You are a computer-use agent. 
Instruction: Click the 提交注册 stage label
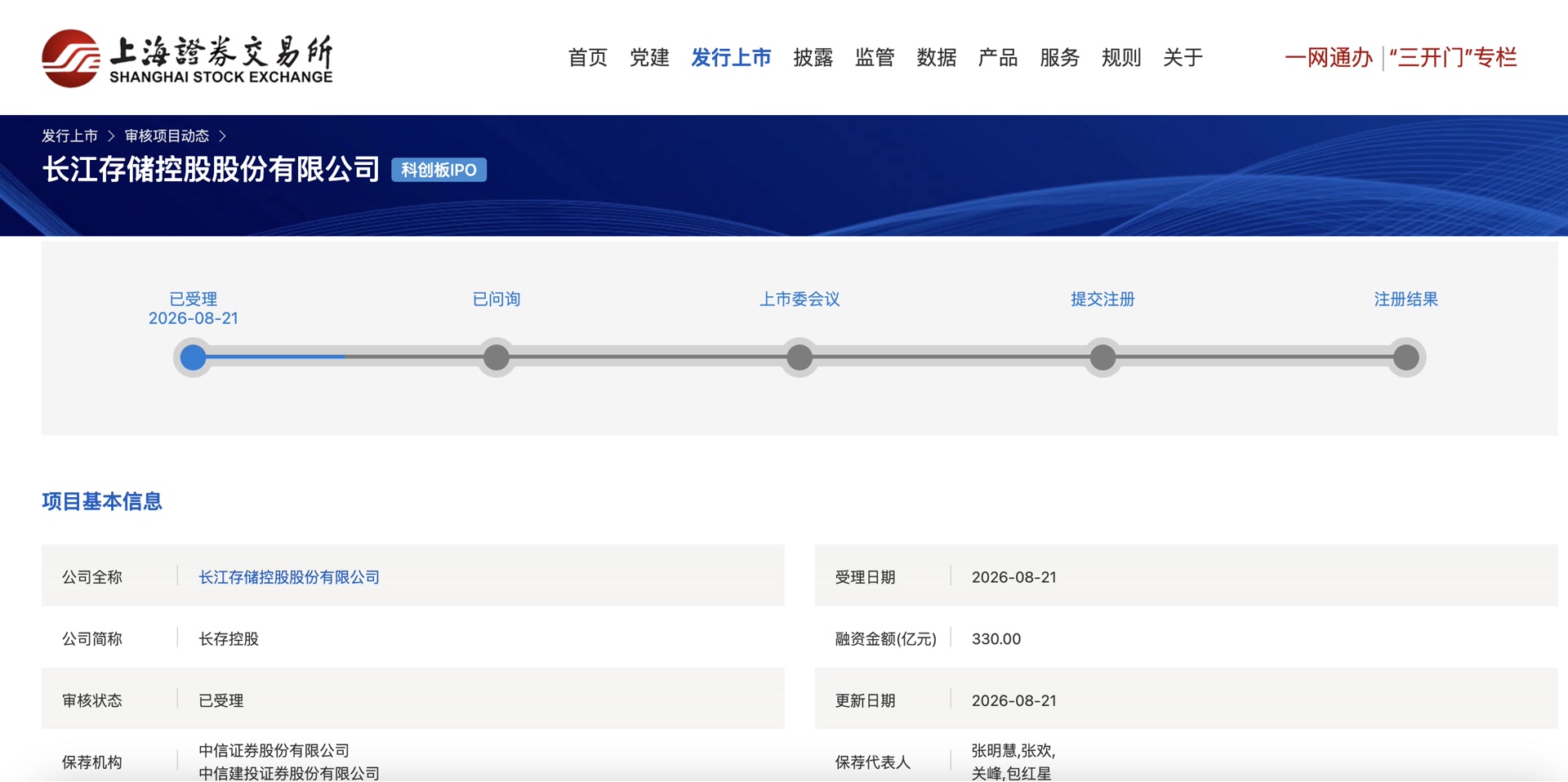click(x=1102, y=299)
